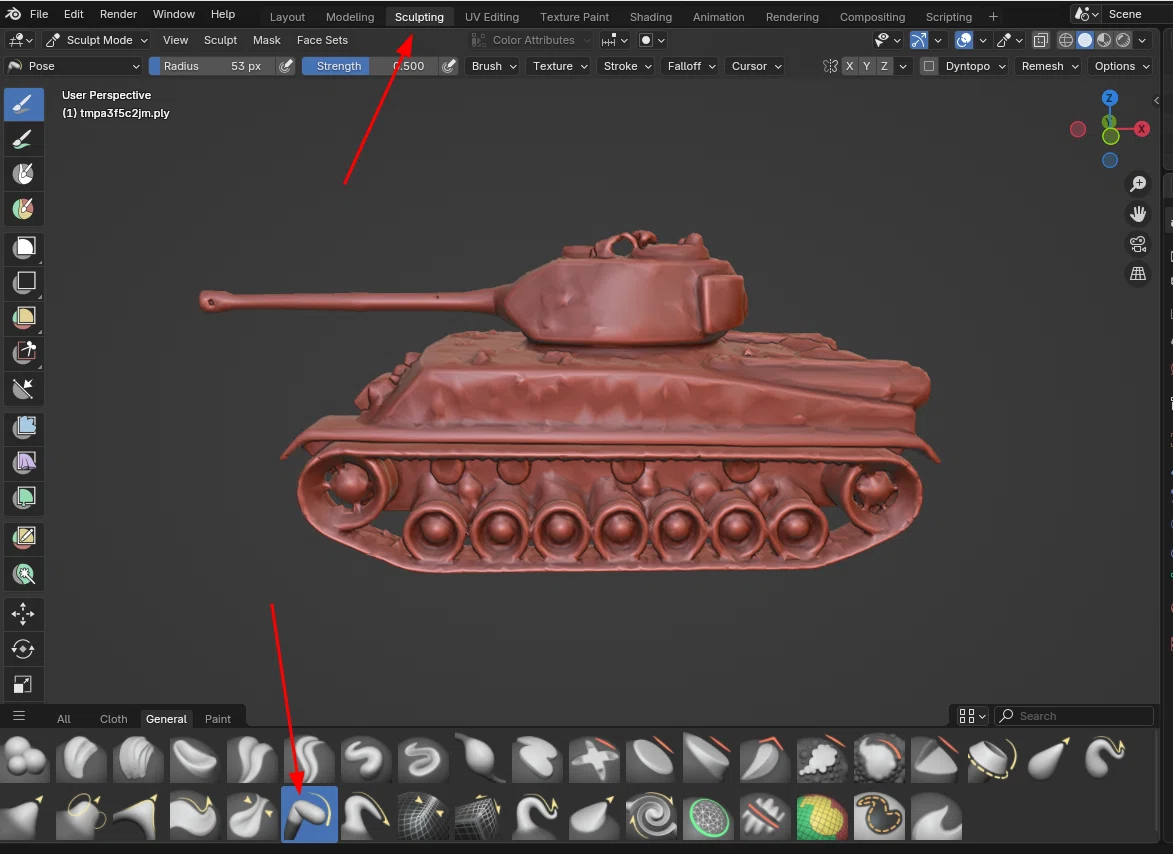Image resolution: width=1173 pixels, height=854 pixels.
Task: Toggle X-ray display button
Action: pos(1041,40)
